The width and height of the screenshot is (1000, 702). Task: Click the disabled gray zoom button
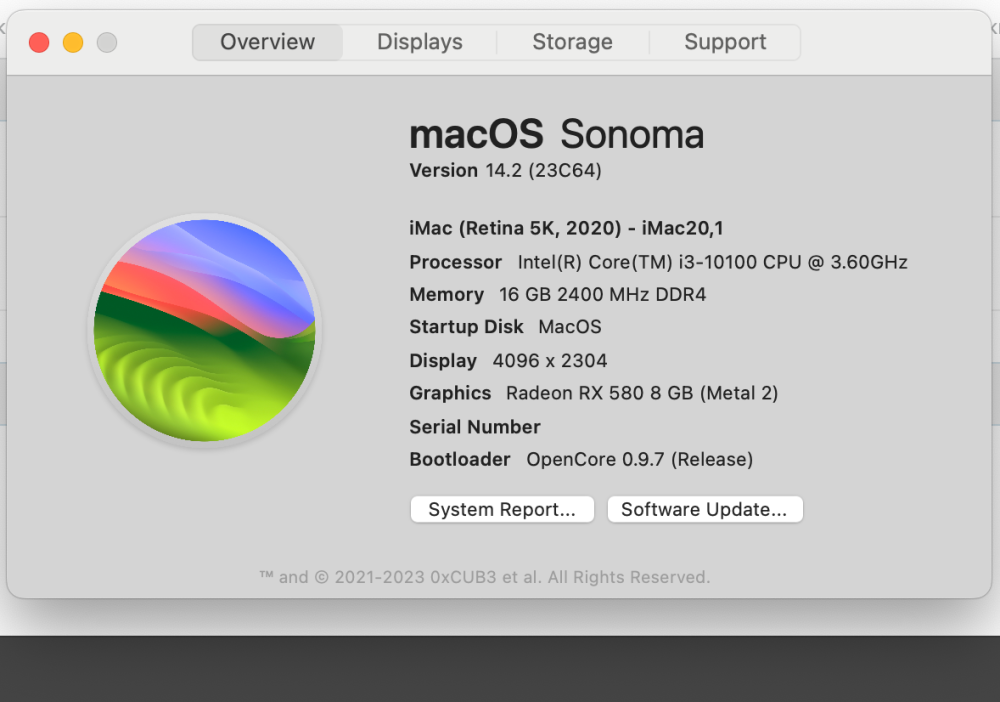click(x=107, y=43)
